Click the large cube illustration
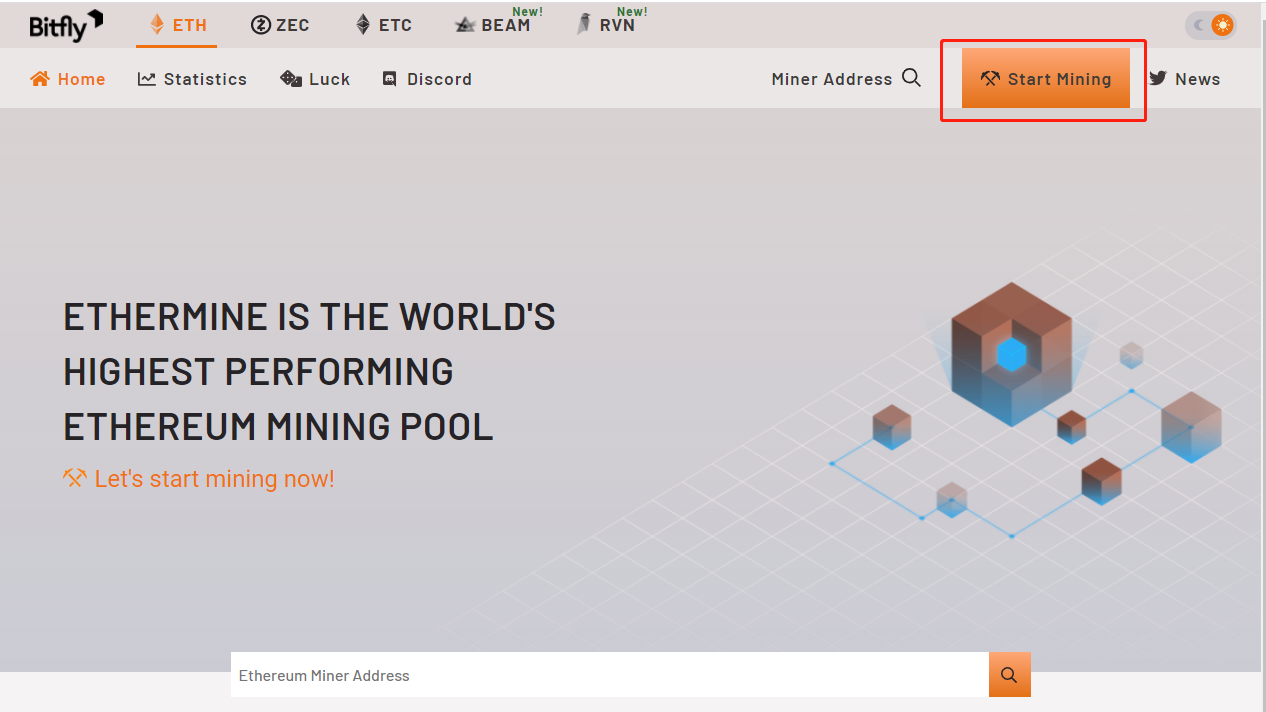Screen dimensions: 1266x712 [x=1012, y=354]
